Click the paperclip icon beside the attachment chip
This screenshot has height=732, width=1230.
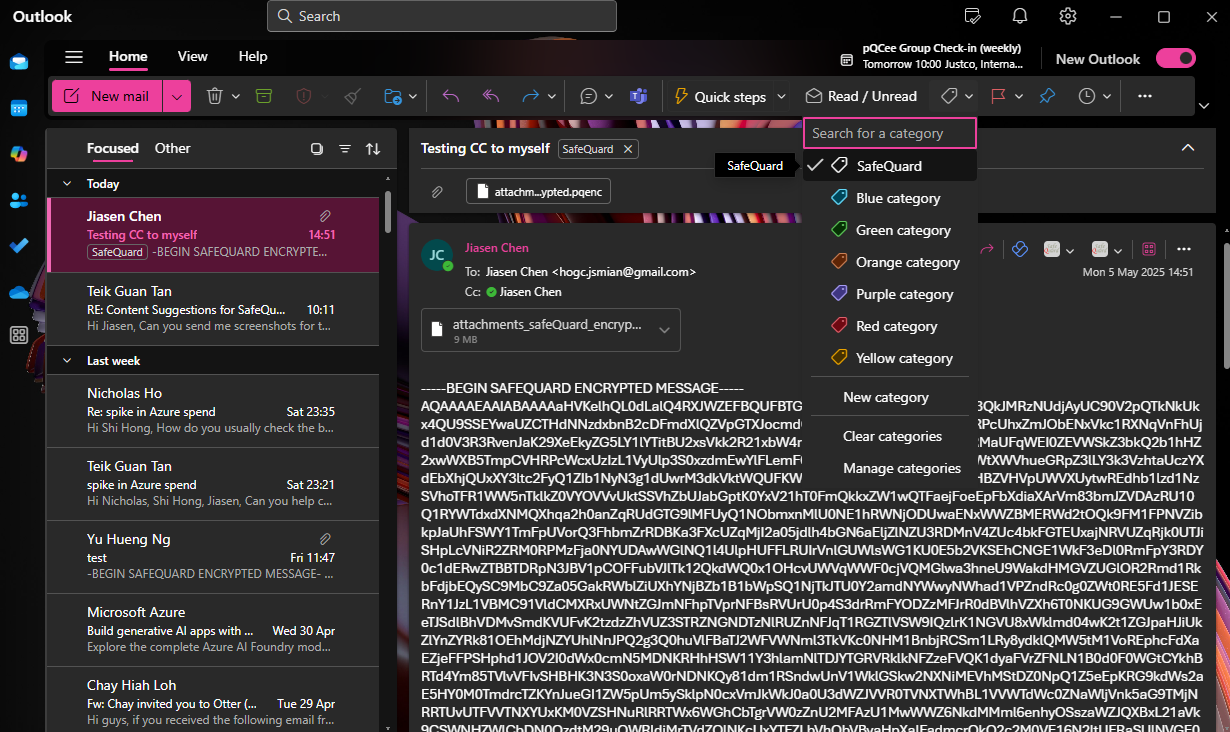click(x=437, y=192)
